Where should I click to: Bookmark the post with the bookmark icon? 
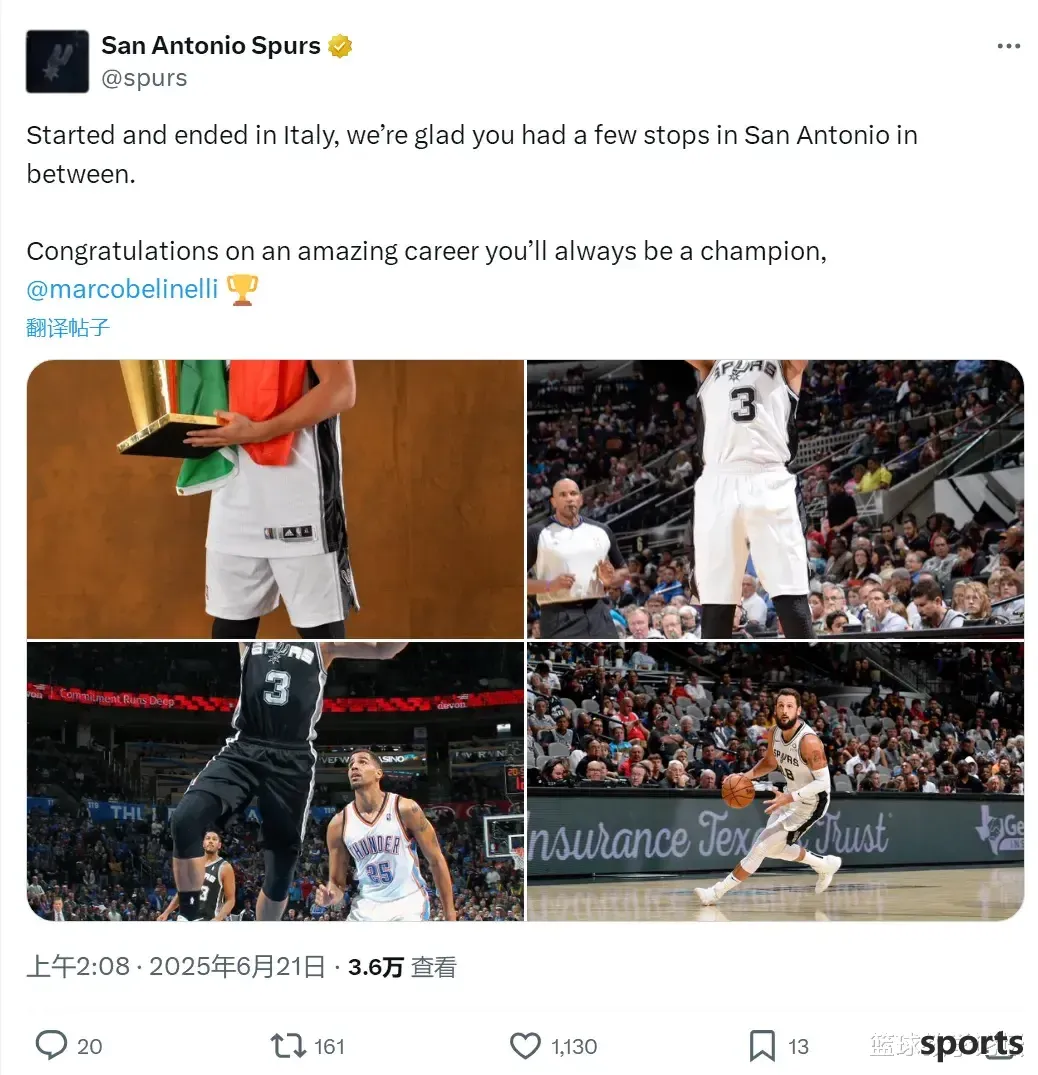pos(762,1046)
